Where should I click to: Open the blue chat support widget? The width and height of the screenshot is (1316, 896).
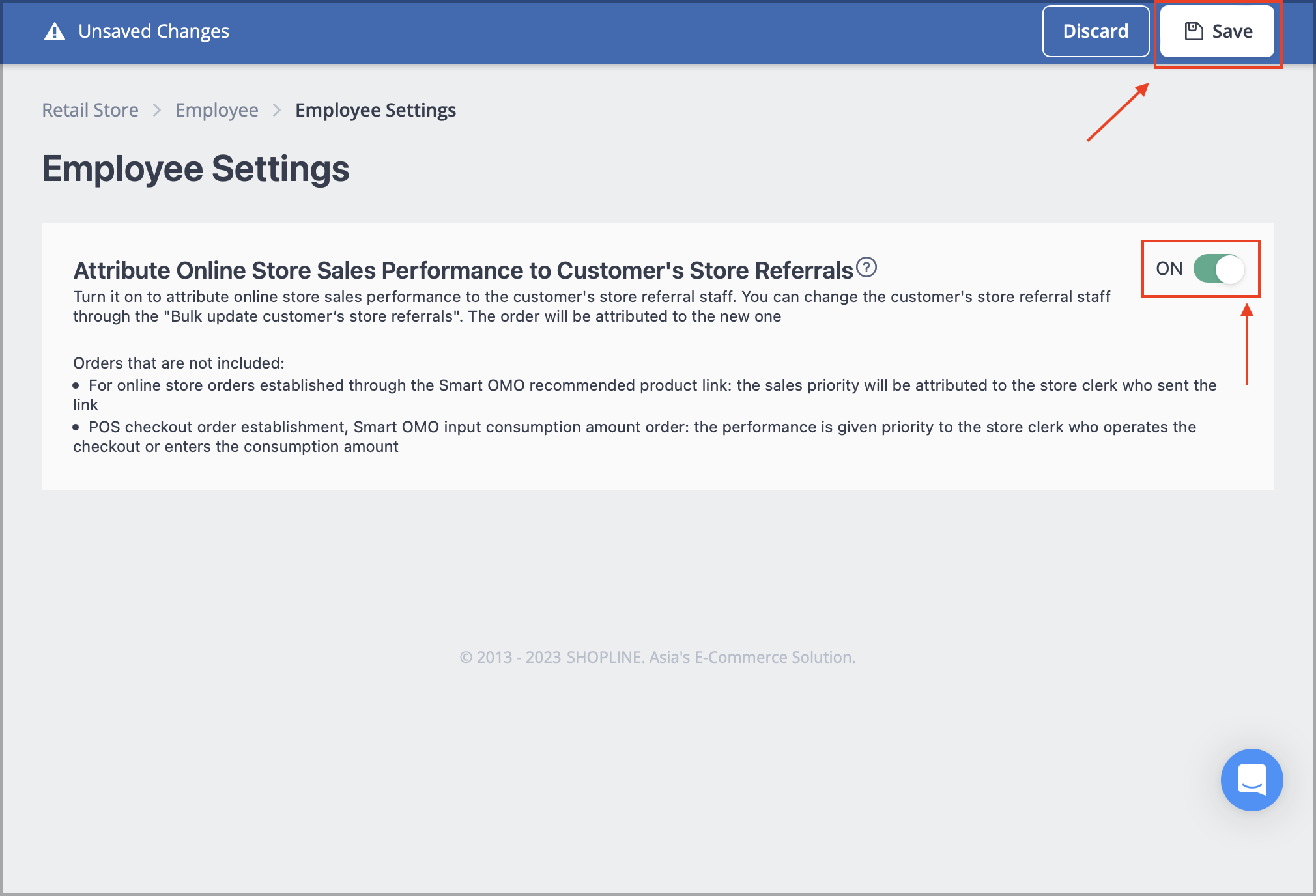click(1252, 779)
